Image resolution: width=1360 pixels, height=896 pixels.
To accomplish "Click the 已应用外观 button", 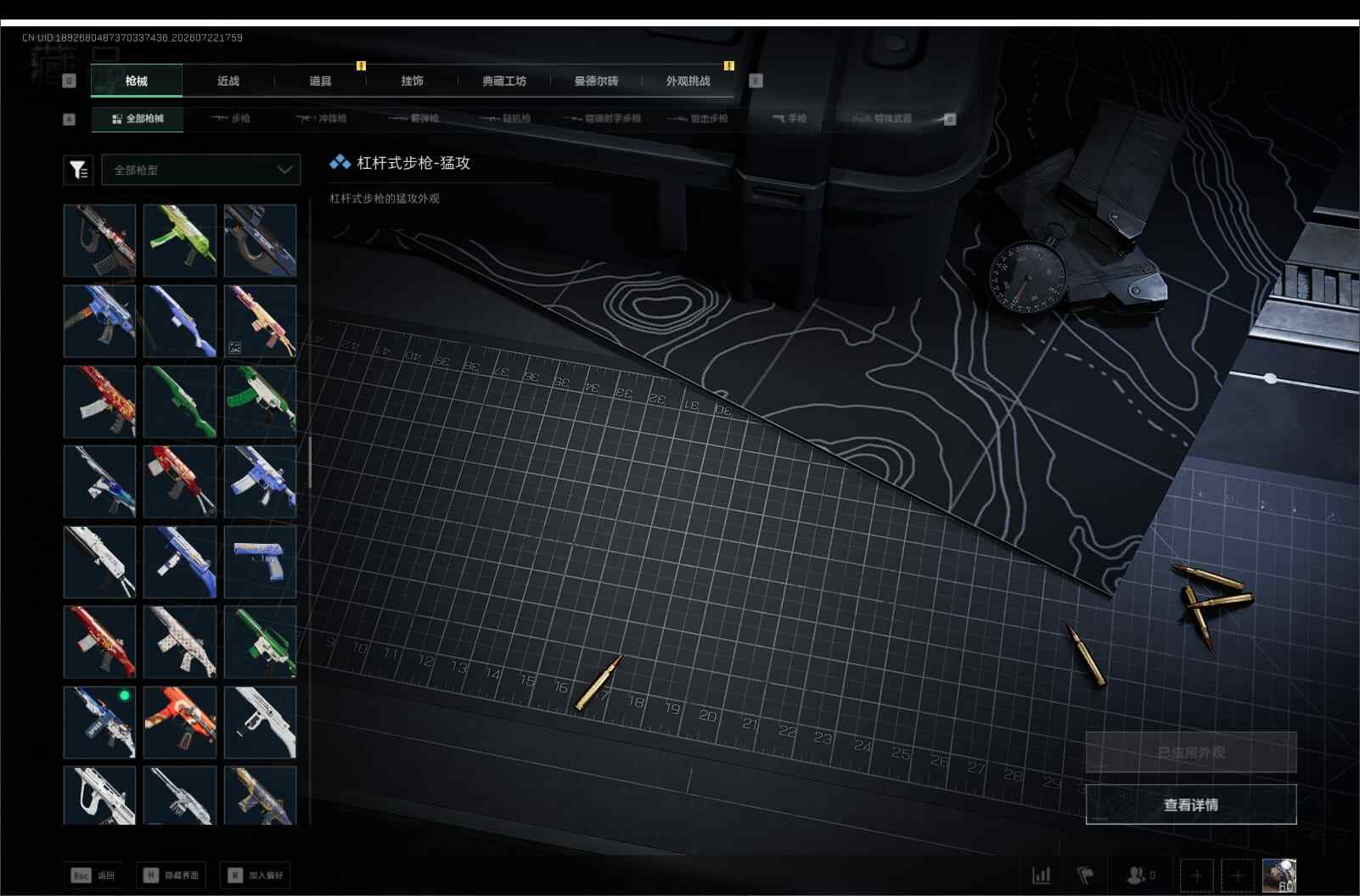I will pos(1191,753).
